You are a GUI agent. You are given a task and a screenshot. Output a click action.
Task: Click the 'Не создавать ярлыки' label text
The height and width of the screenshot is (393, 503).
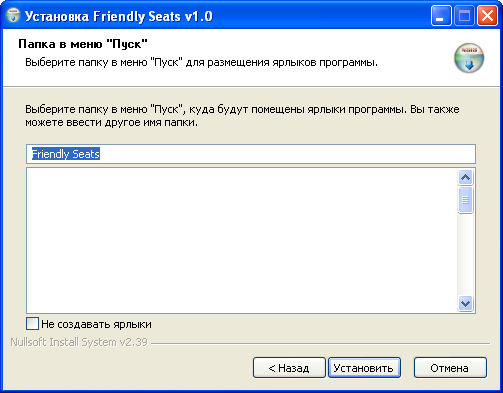[96, 324]
